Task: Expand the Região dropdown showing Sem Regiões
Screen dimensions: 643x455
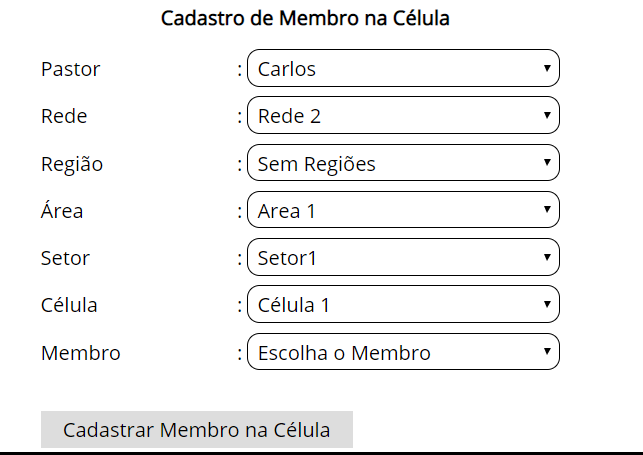Action: (402, 163)
